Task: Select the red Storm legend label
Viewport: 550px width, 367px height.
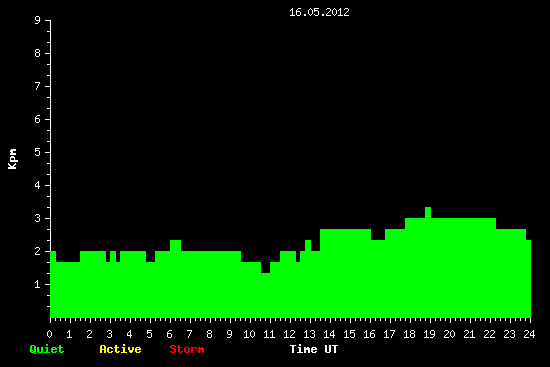Action: pyautogui.click(x=187, y=349)
